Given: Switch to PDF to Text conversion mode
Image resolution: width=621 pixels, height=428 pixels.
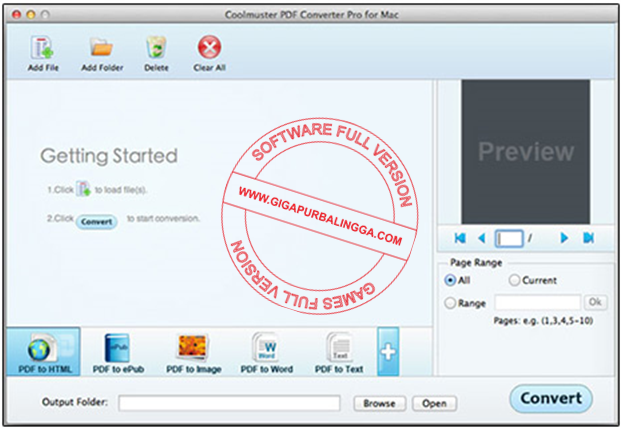Looking at the screenshot, I should click(x=339, y=354).
